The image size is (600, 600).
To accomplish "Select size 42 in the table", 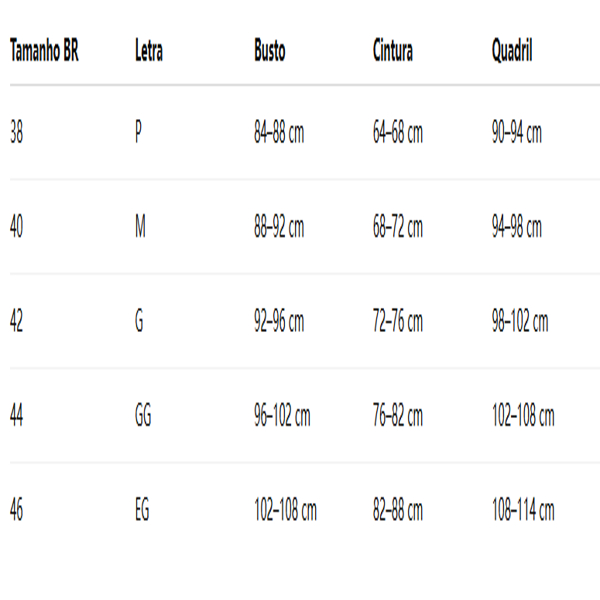I will point(16,322).
